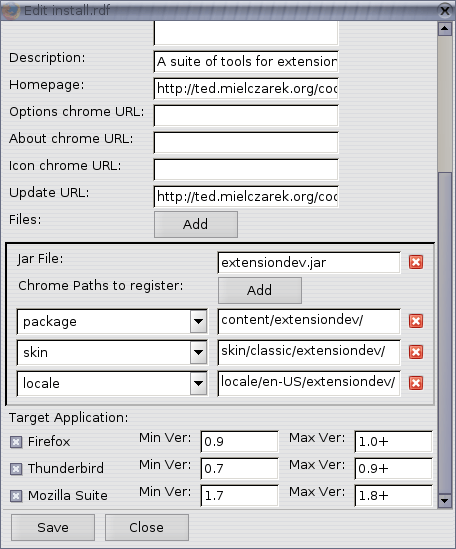Edit Mozilla Suite Max Ver field
Image resolution: width=456 pixels, height=549 pixels.
tap(393, 495)
